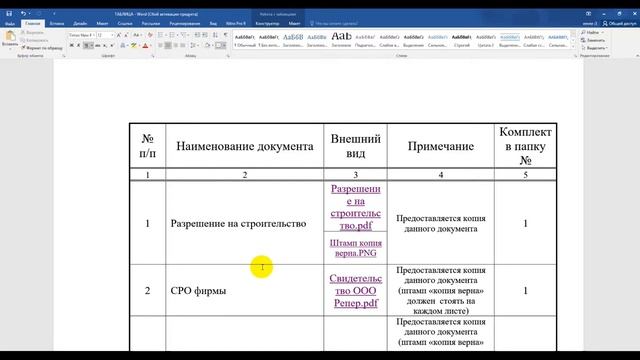Screen dimensions: 640x360
Task: Toggle italic formatting
Action: tap(78, 45)
